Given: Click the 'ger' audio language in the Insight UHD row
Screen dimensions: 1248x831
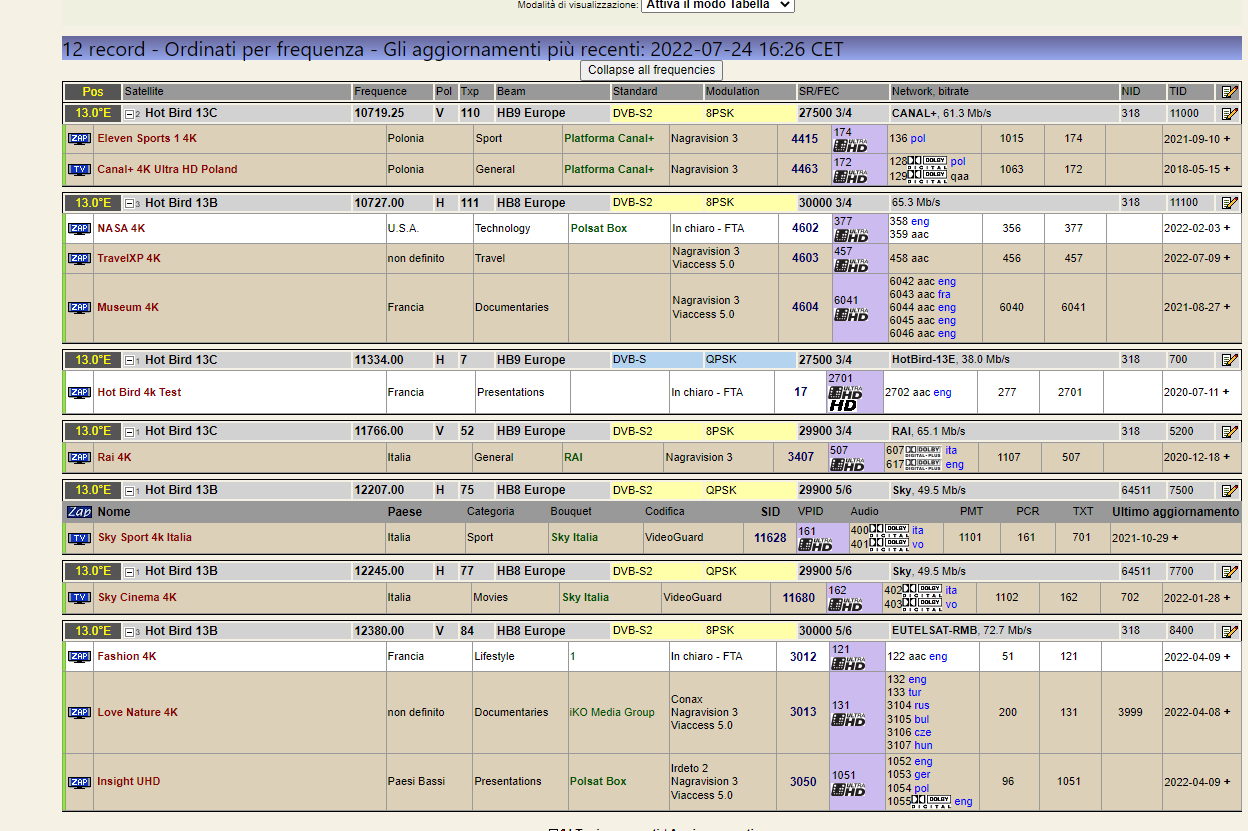Looking at the screenshot, I should click(x=922, y=775).
